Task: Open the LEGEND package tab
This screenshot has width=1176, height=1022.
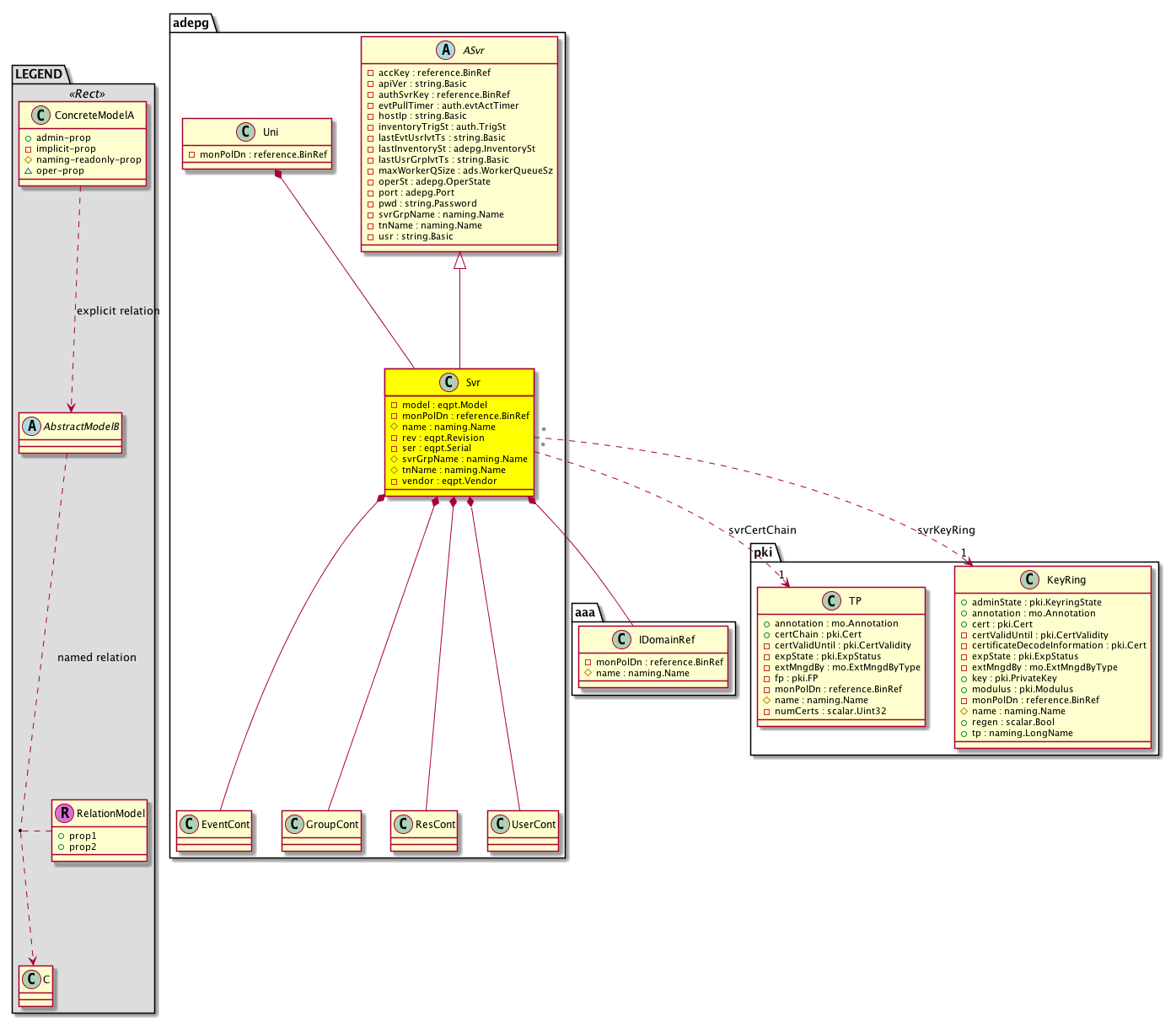Action: (x=38, y=74)
